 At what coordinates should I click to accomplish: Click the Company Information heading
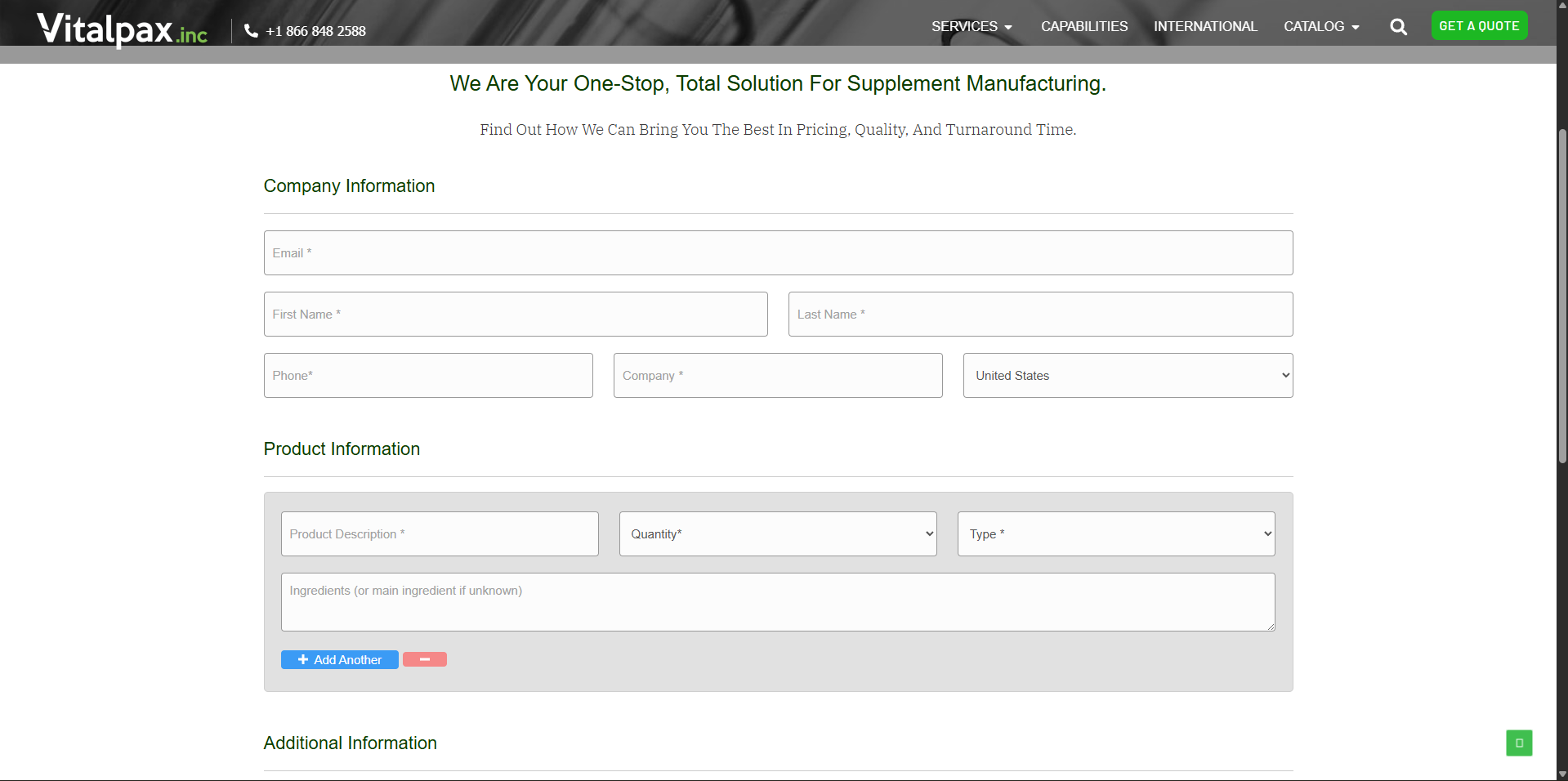coord(349,186)
